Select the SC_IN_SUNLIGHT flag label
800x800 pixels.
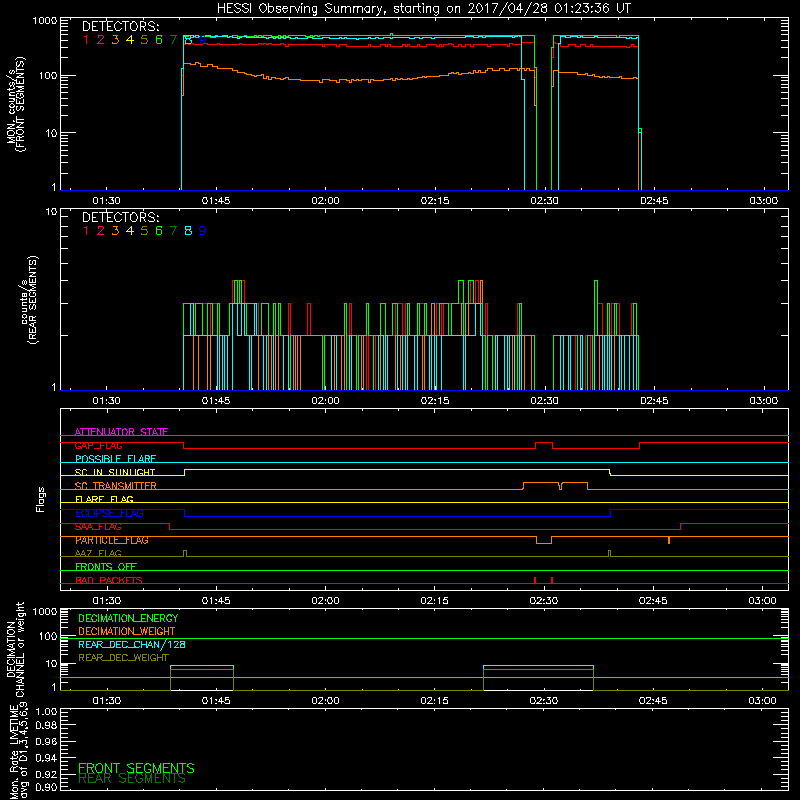pyautogui.click(x=115, y=472)
